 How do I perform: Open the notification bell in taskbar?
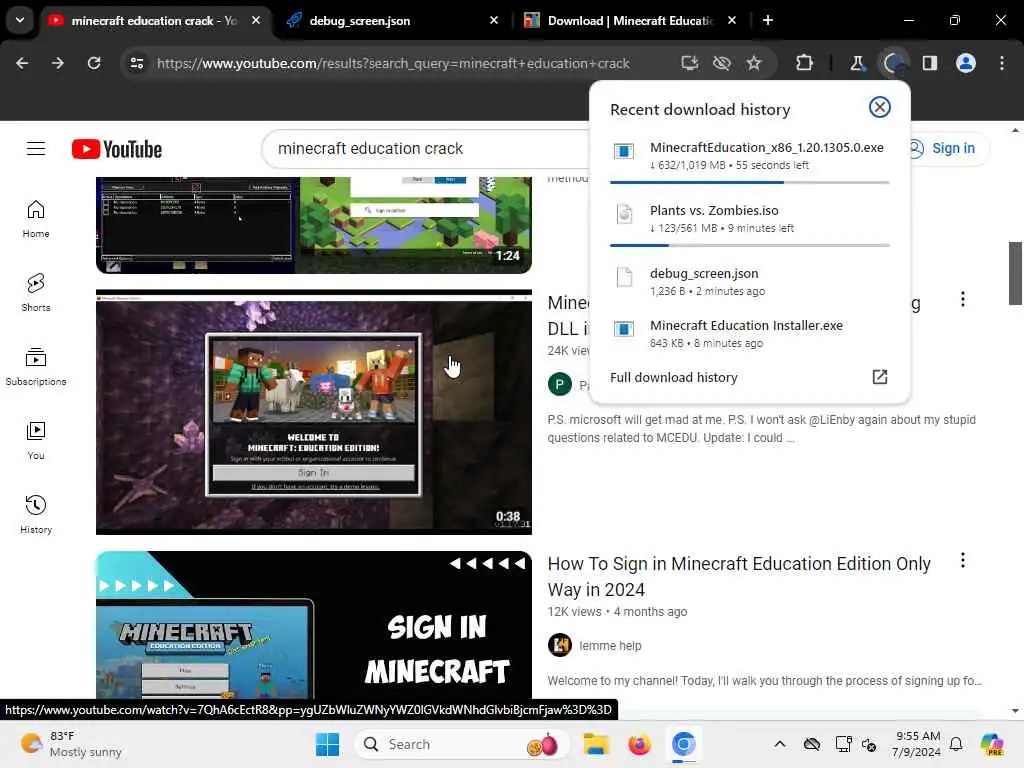pos(956,744)
